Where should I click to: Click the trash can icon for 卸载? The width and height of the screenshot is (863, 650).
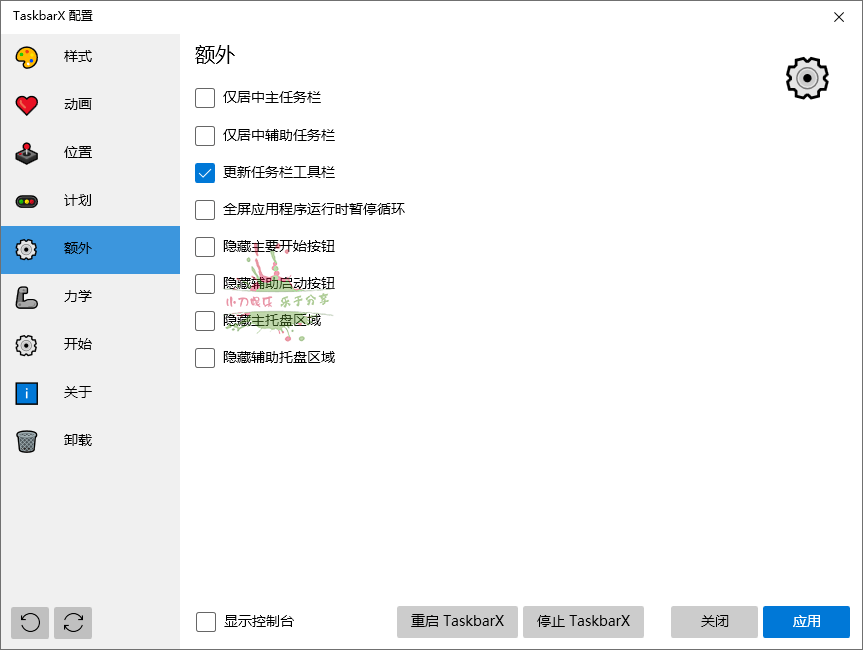[x=27, y=441]
